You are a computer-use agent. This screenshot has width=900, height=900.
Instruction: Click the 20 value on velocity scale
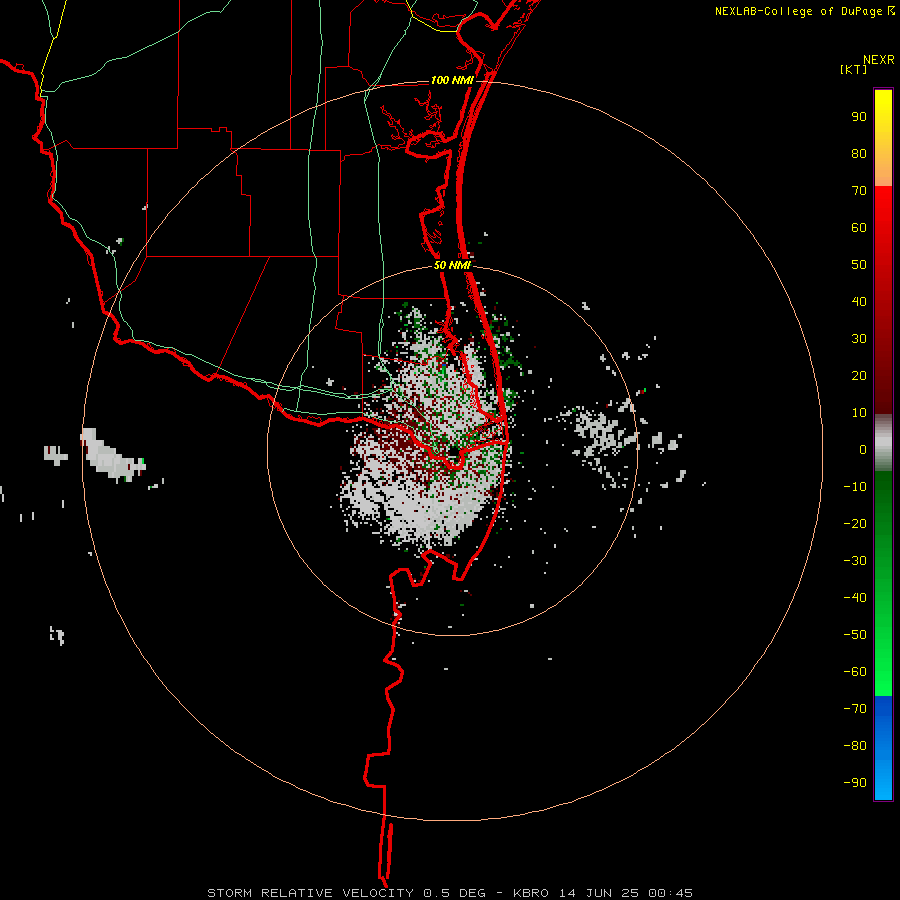[x=859, y=375]
